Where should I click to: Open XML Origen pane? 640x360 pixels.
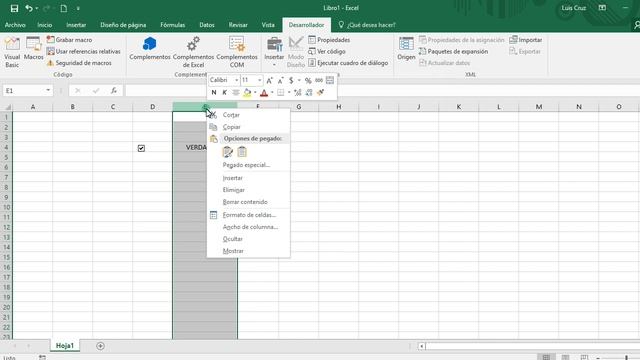(406, 49)
